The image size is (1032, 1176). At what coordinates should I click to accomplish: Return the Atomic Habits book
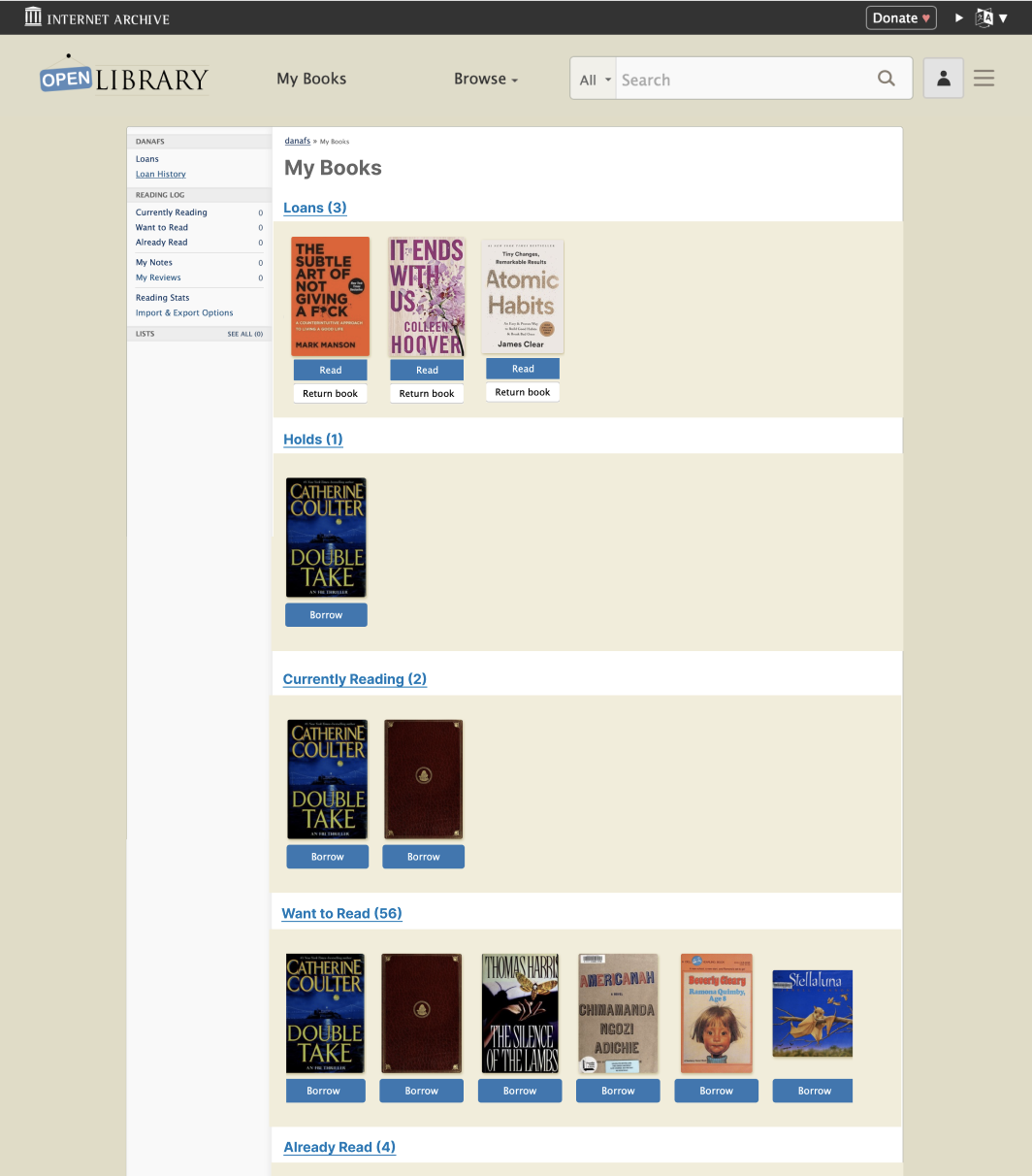[x=523, y=392]
